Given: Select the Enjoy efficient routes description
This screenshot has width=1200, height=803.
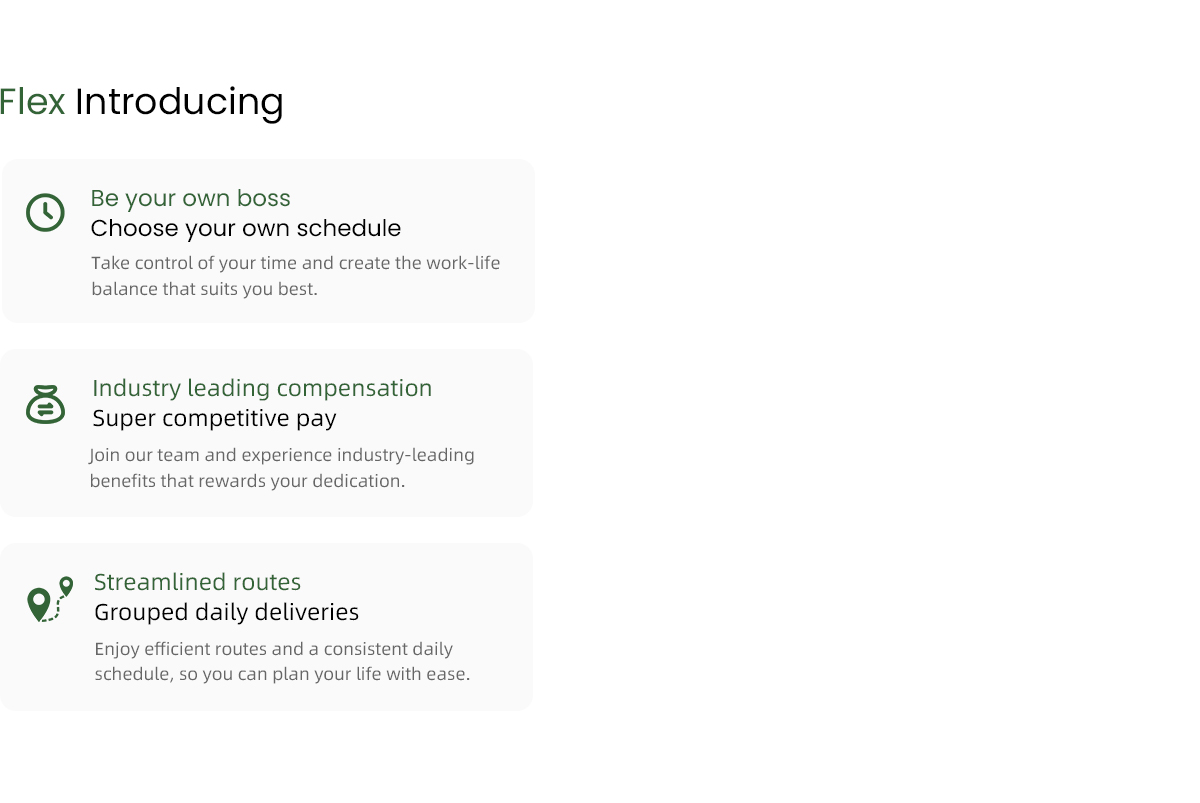Looking at the screenshot, I should 282,662.
